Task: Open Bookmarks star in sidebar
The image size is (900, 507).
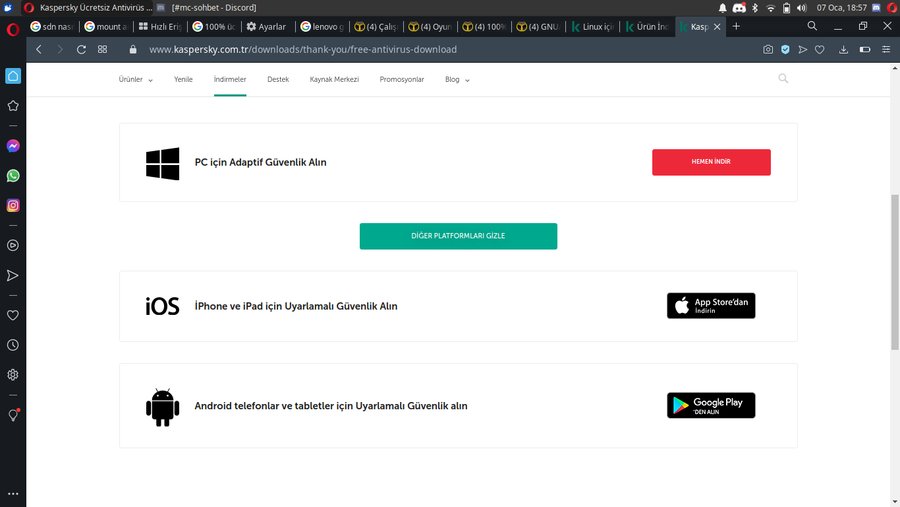Action: pyautogui.click(x=13, y=106)
